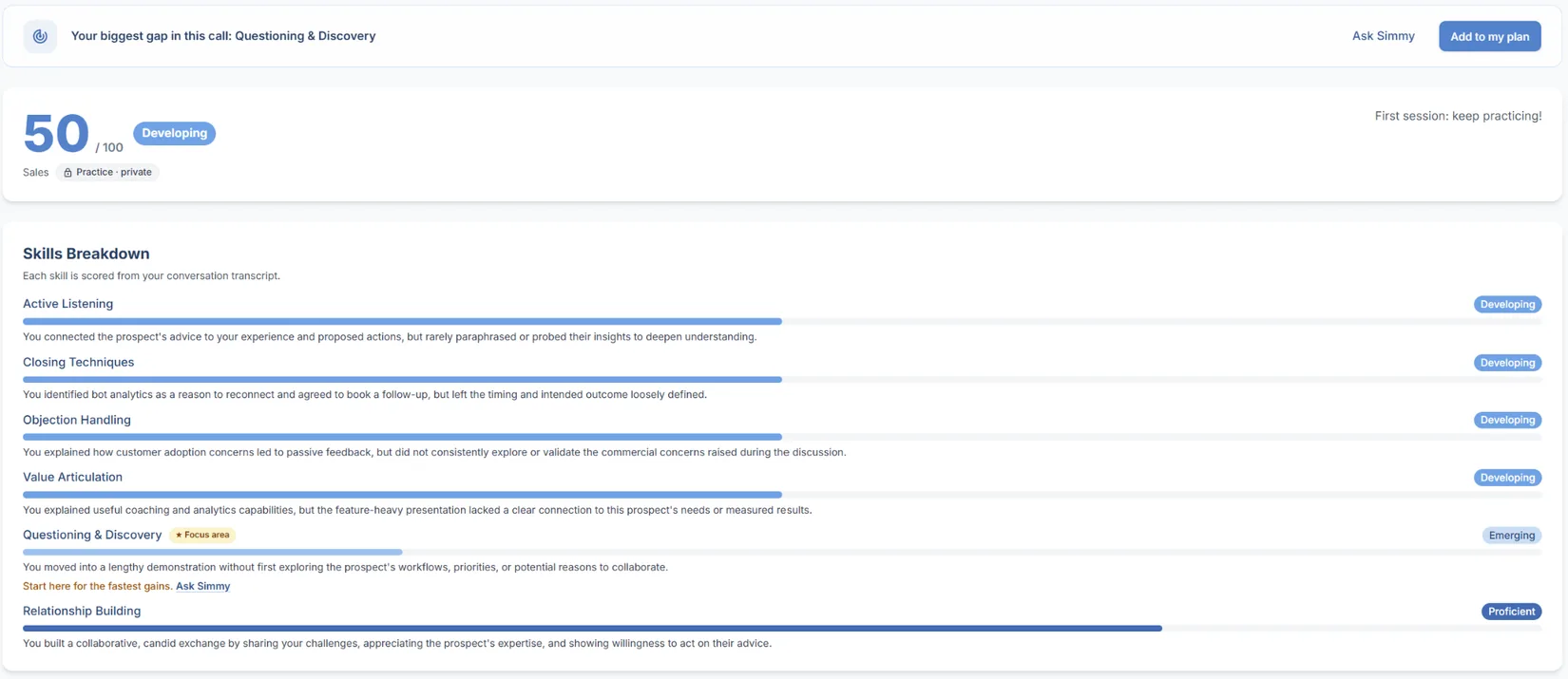Select the Active Listening skill title

[67, 304]
